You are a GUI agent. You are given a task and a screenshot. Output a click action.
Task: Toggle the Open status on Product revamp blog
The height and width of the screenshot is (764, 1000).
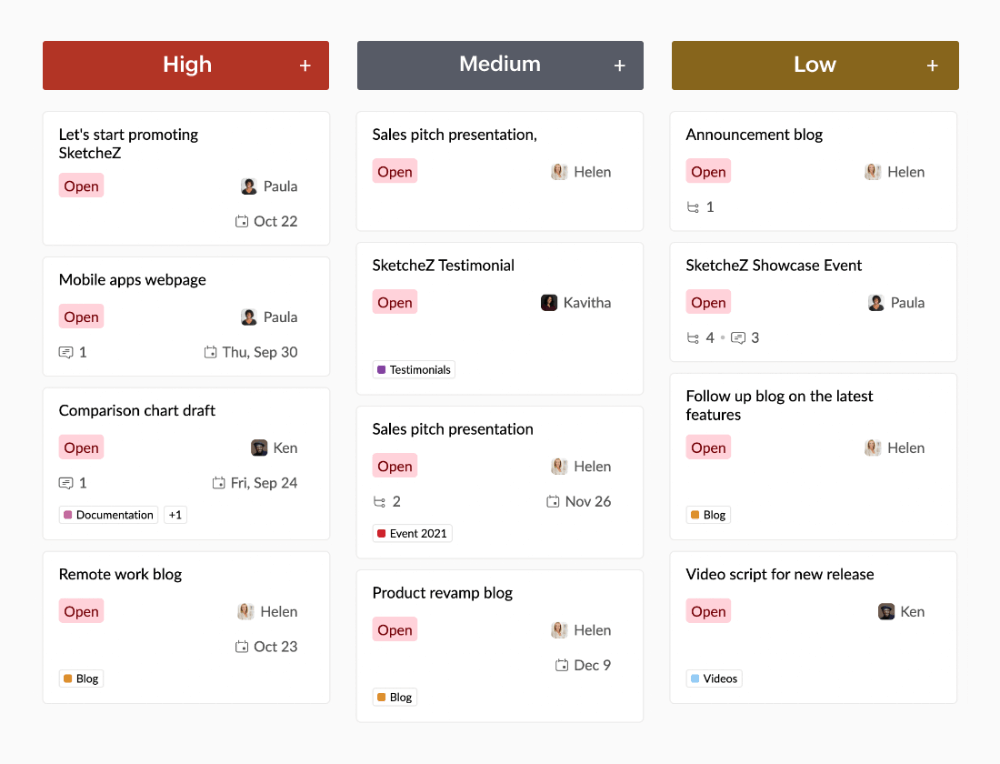point(394,629)
